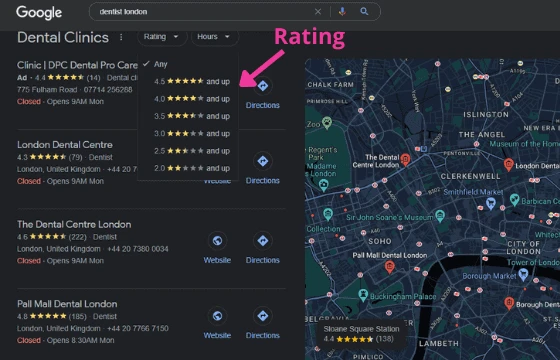
Task: Click Borough Dental red map pin
Action: (509, 303)
